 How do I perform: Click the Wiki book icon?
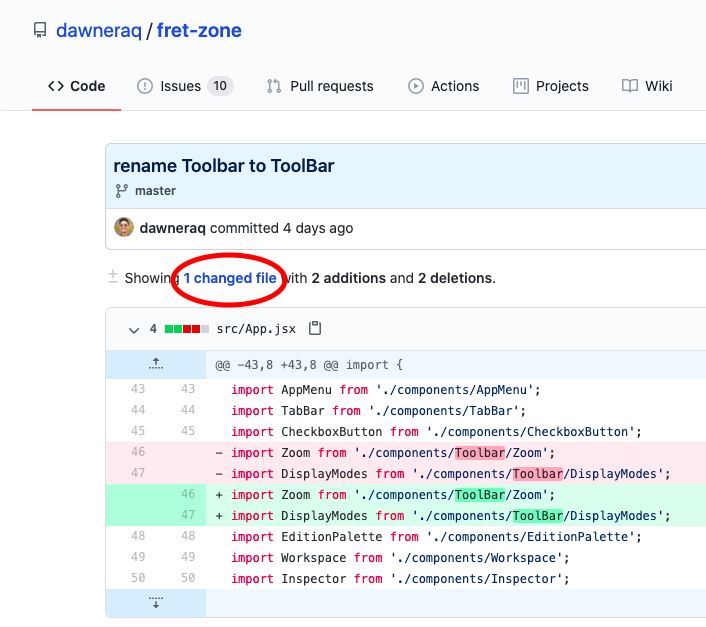tap(629, 86)
